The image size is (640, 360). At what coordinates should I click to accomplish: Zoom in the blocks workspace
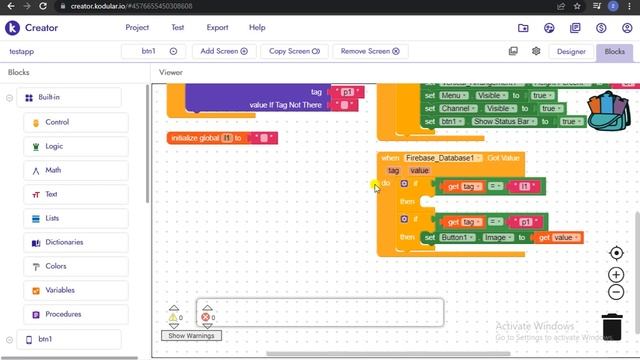tap(616, 275)
